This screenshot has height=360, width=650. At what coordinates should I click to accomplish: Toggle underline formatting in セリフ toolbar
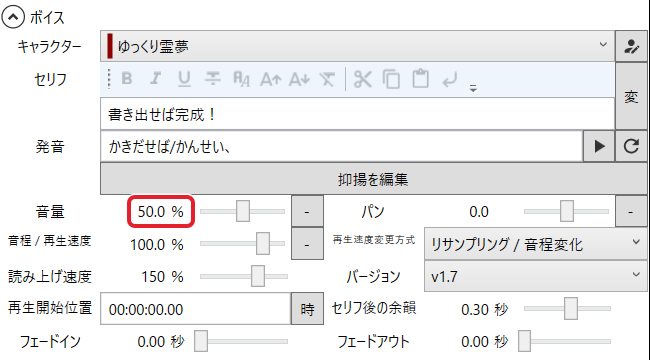point(184,78)
